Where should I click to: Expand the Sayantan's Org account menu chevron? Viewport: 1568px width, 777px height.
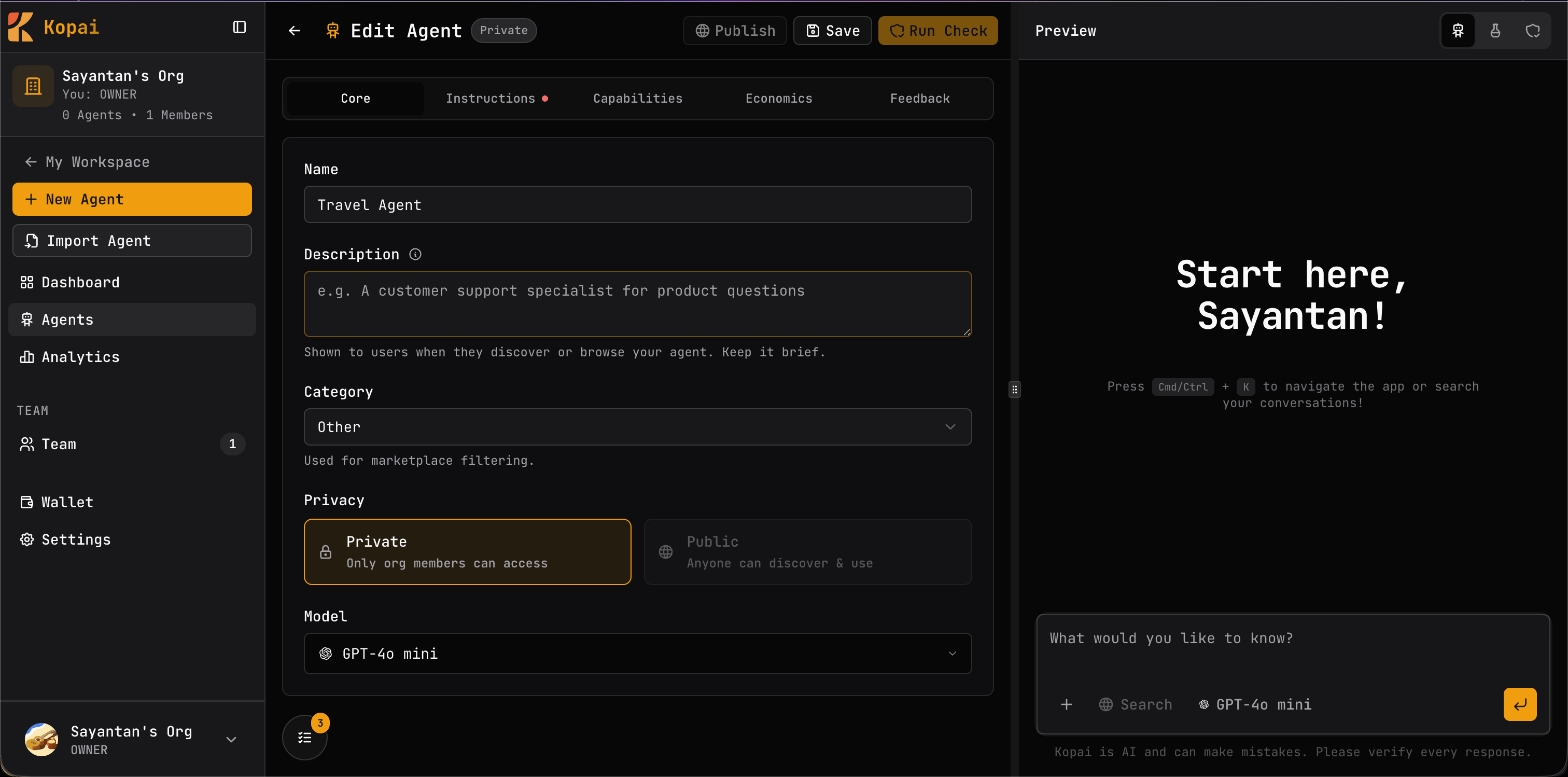[x=231, y=739]
